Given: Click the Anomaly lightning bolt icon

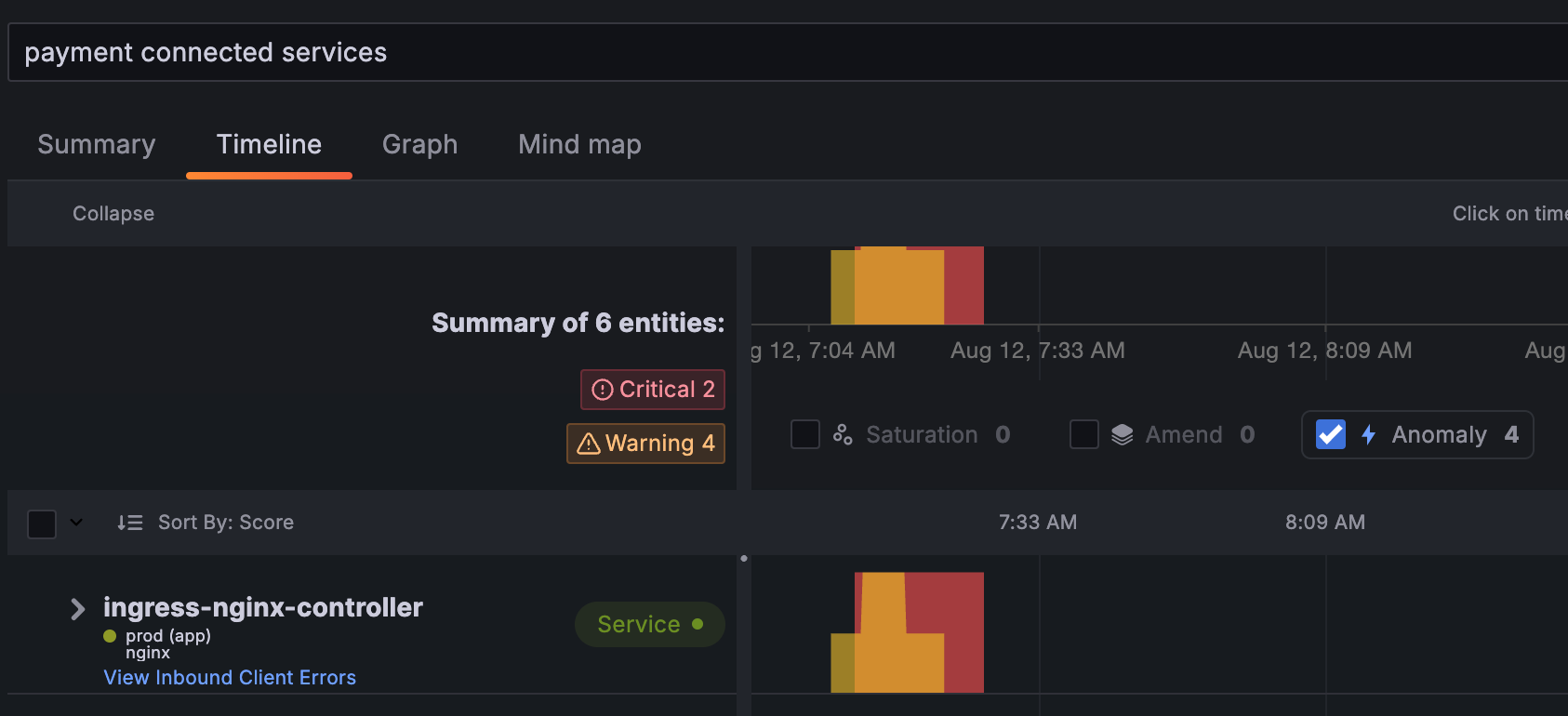Looking at the screenshot, I should coord(1368,434).
